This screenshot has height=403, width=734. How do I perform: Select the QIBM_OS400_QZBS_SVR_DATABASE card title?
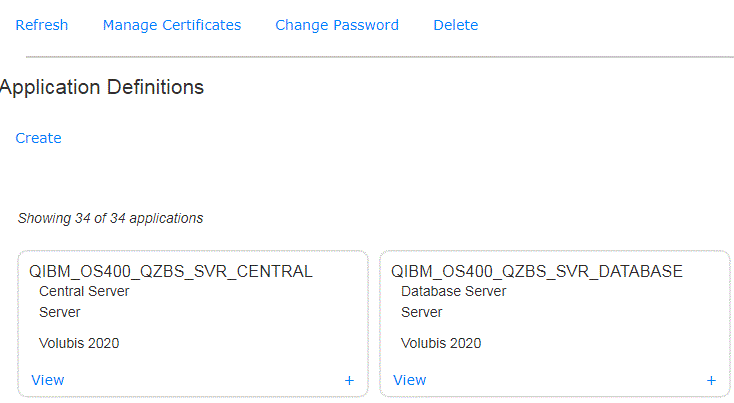coord(537,271)
